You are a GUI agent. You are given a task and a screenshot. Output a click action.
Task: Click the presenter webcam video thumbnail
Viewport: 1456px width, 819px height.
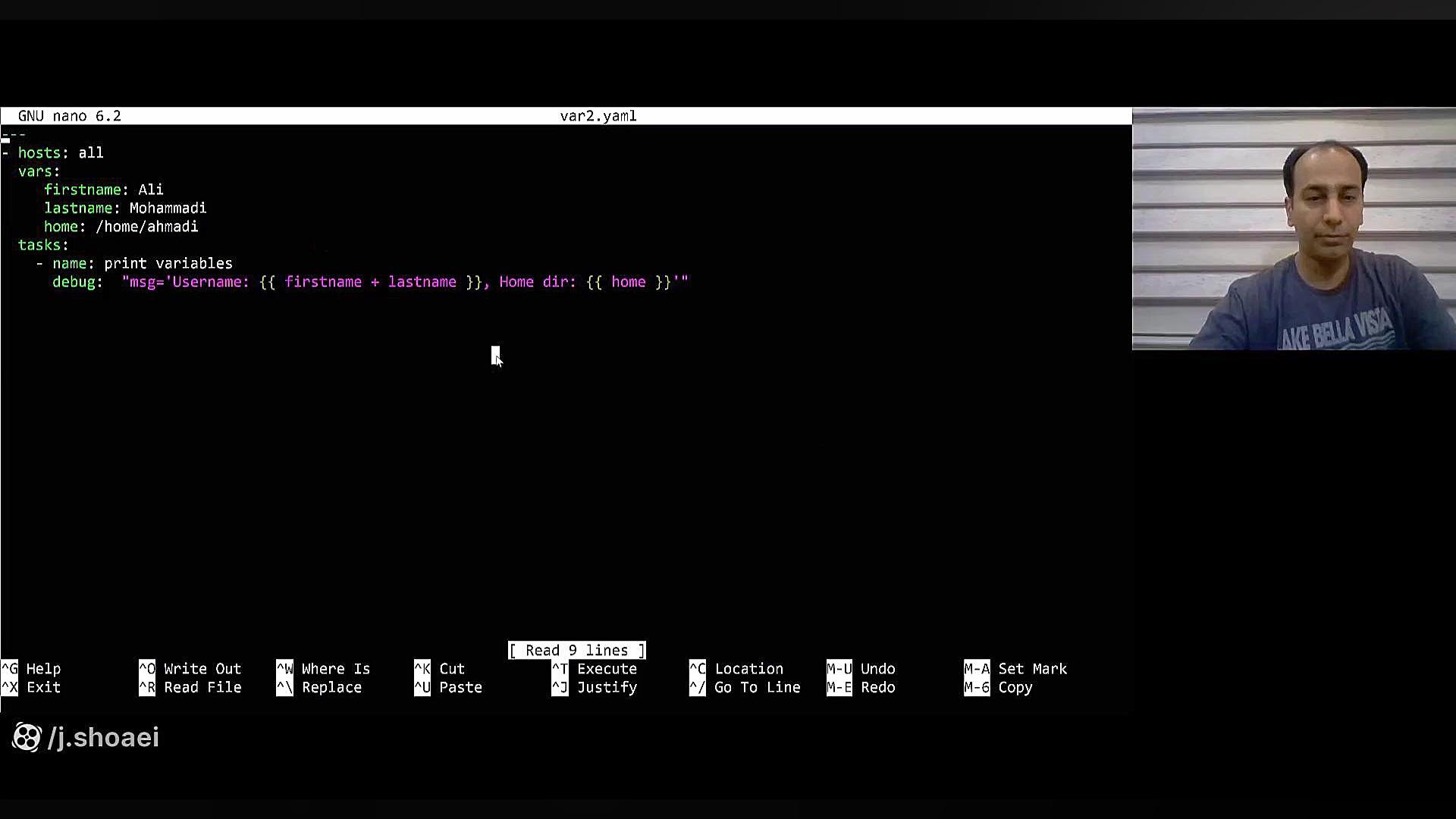1294,229
